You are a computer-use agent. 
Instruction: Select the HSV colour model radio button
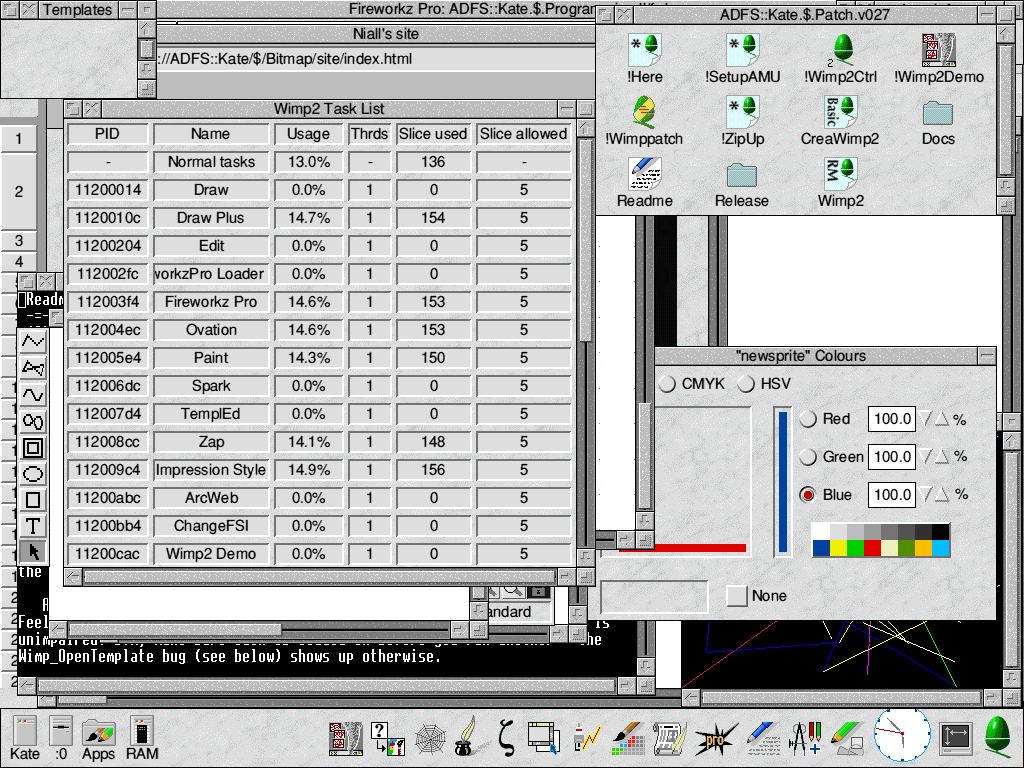coord(746,384)
